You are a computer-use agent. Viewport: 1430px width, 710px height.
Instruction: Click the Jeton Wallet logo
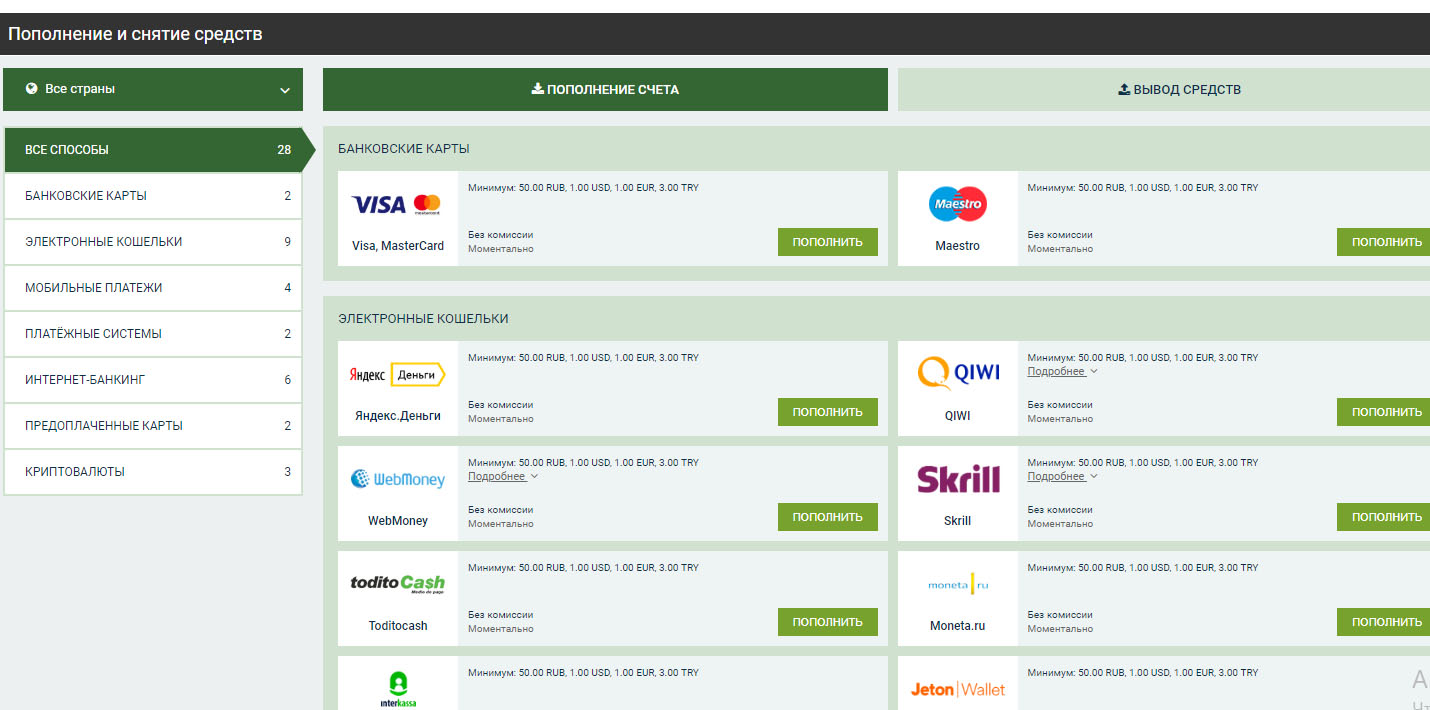pos(957,689)
